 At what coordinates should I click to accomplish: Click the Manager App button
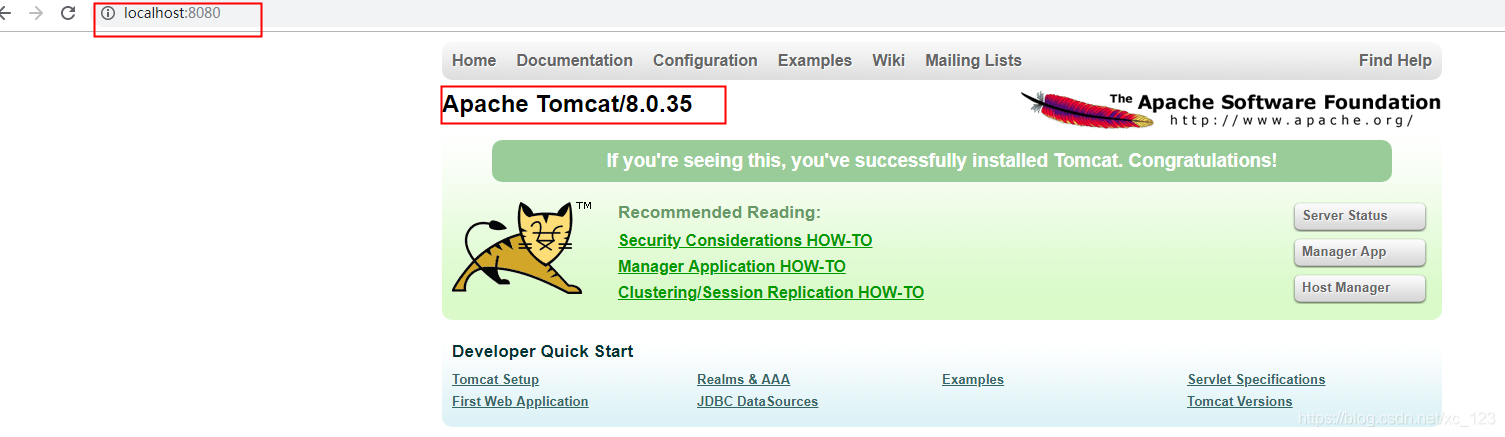(x=1359, y=252)
